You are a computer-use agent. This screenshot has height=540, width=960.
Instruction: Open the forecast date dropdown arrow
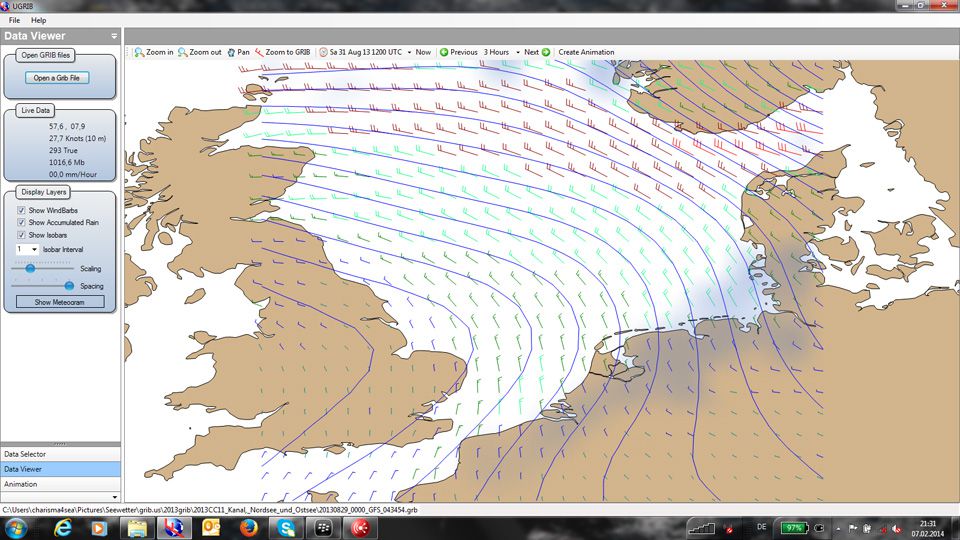(410, 53)
